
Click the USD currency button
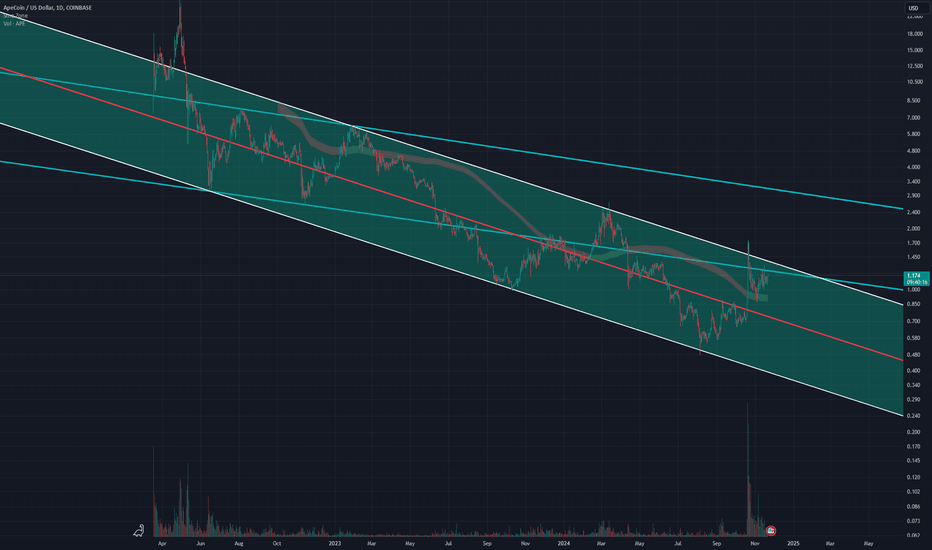[x=914, y=8]
